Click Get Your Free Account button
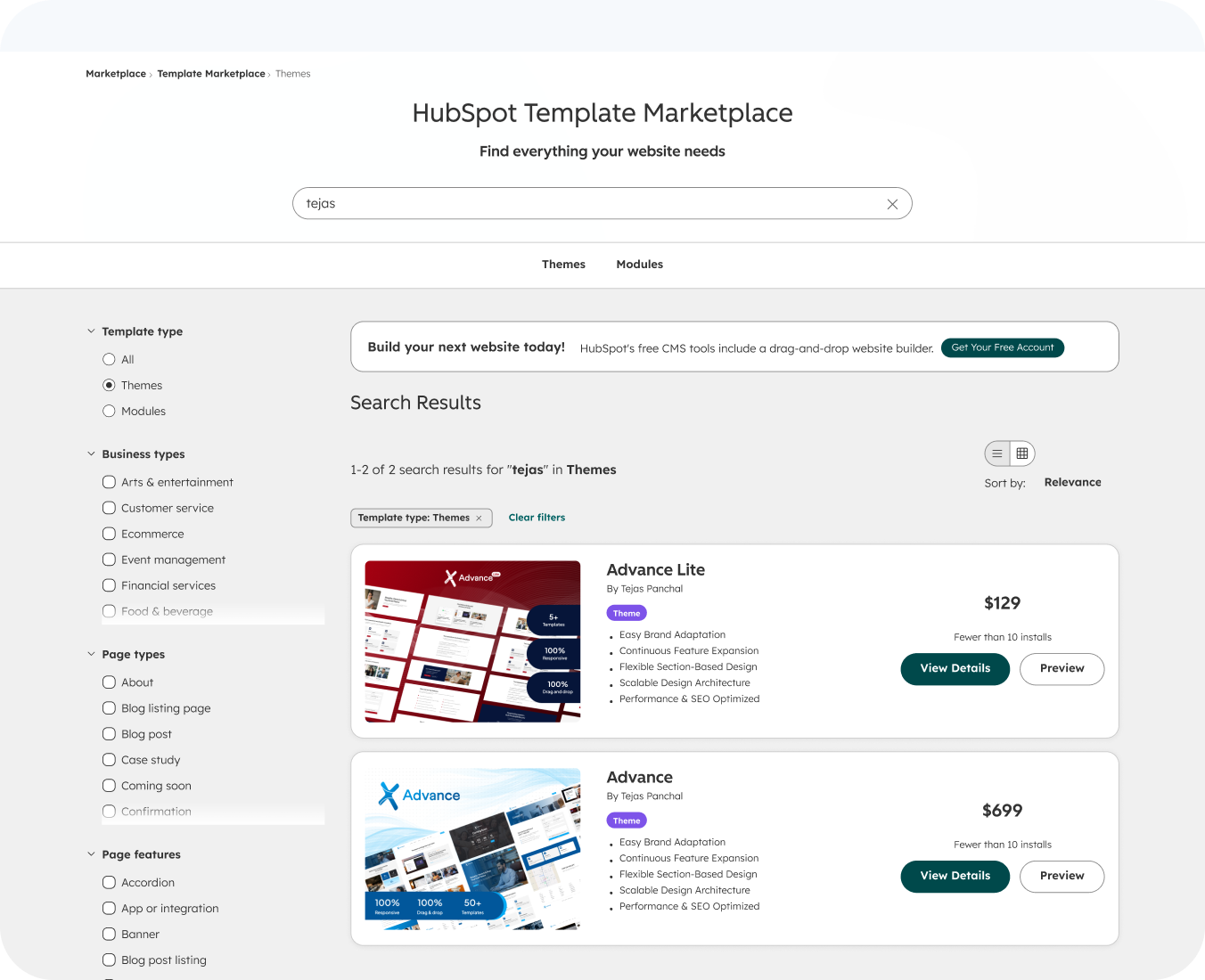This screenshot has width=1205, height=980. point(1003,347)
